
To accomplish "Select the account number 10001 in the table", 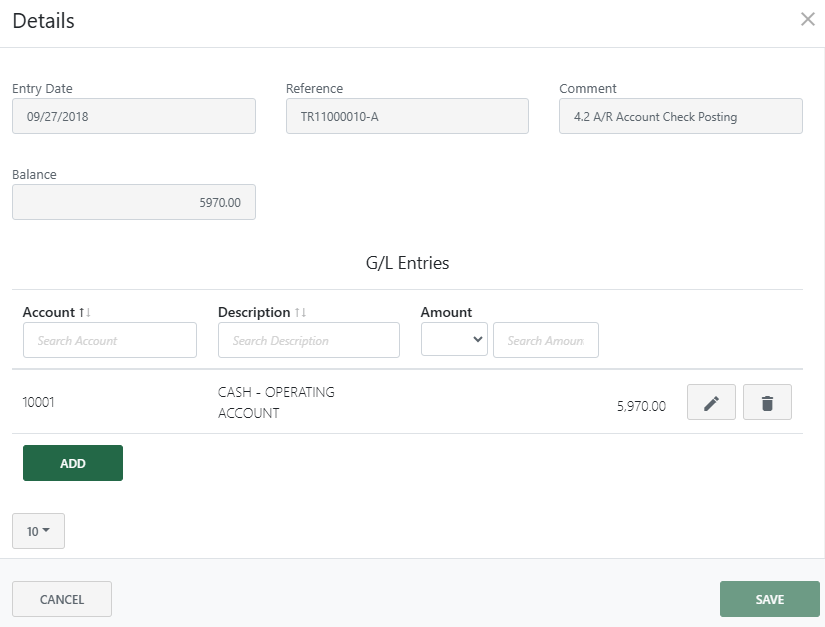I will pos(40,402).
